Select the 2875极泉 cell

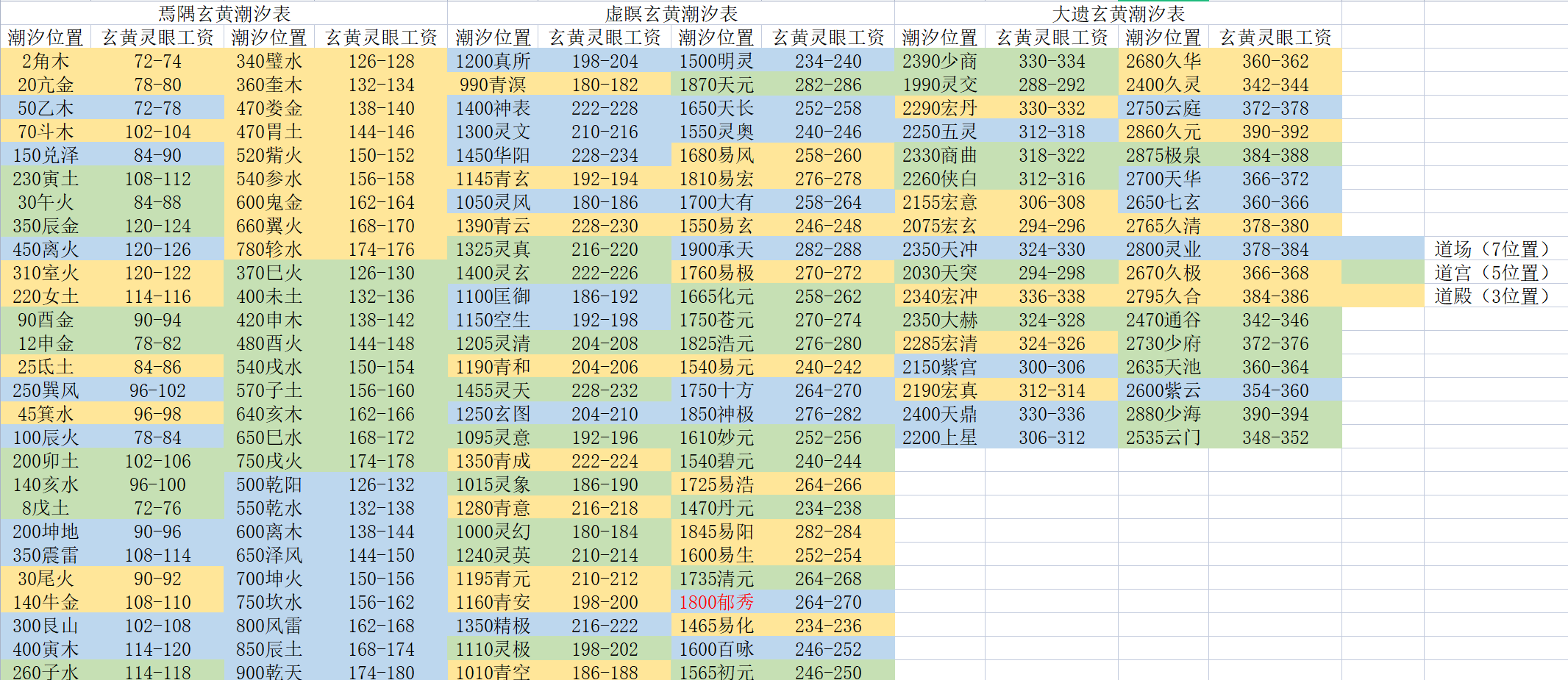pos(1163,154)
